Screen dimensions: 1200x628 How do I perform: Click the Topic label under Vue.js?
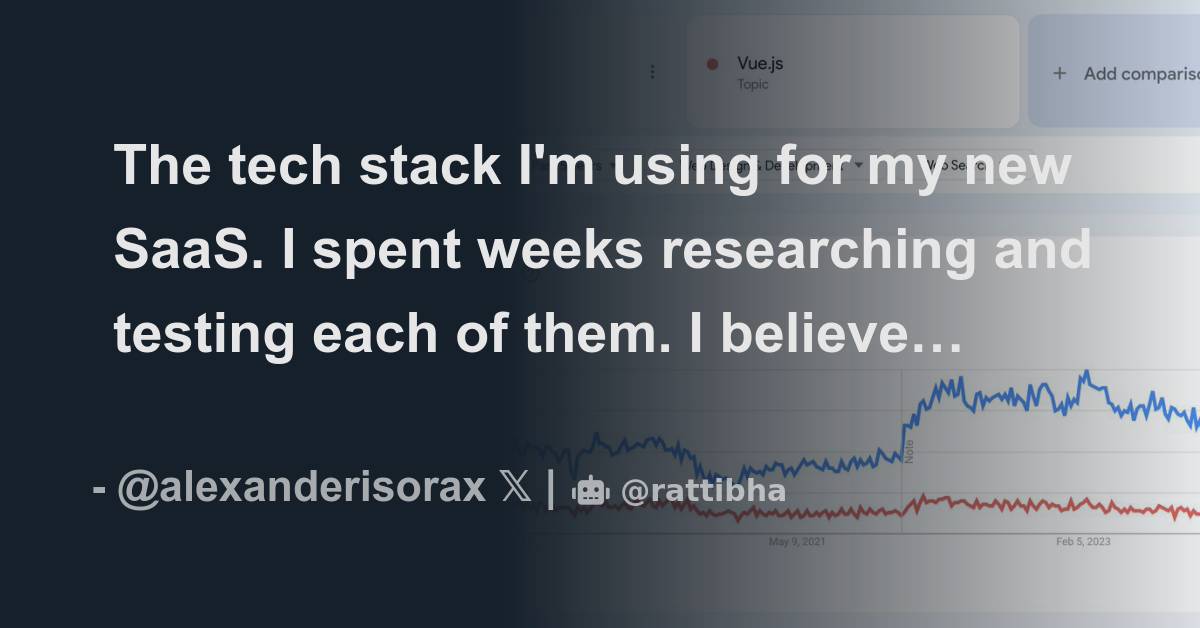click(x=751, y=85)
